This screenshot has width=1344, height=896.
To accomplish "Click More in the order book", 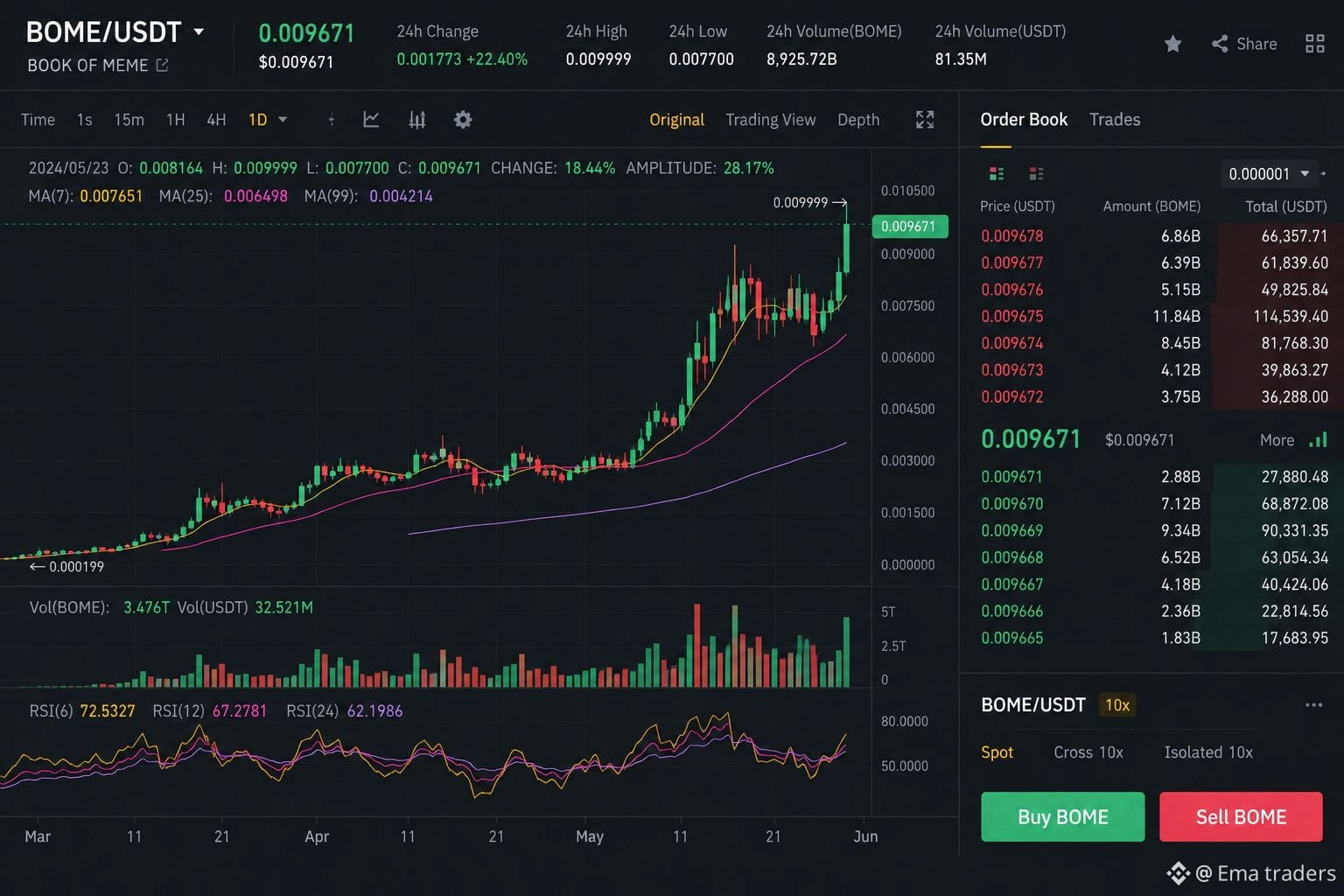I will [1277, 440].
